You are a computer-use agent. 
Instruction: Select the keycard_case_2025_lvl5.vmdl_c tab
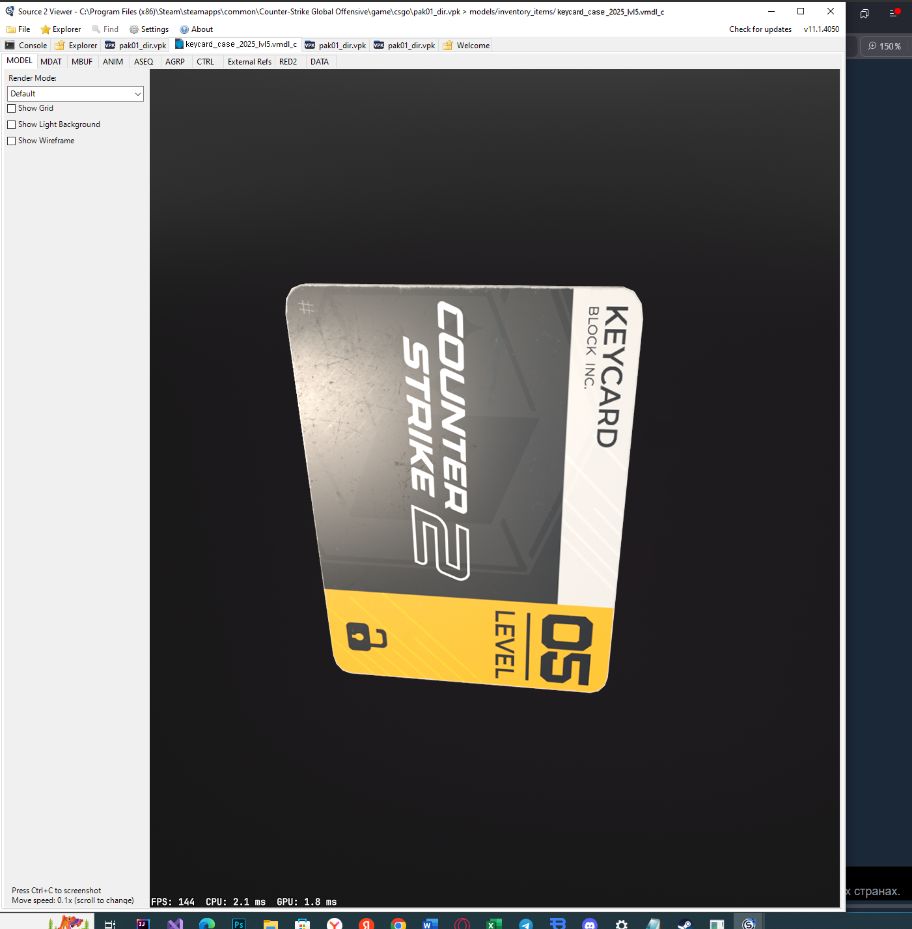tap(236, 44)
